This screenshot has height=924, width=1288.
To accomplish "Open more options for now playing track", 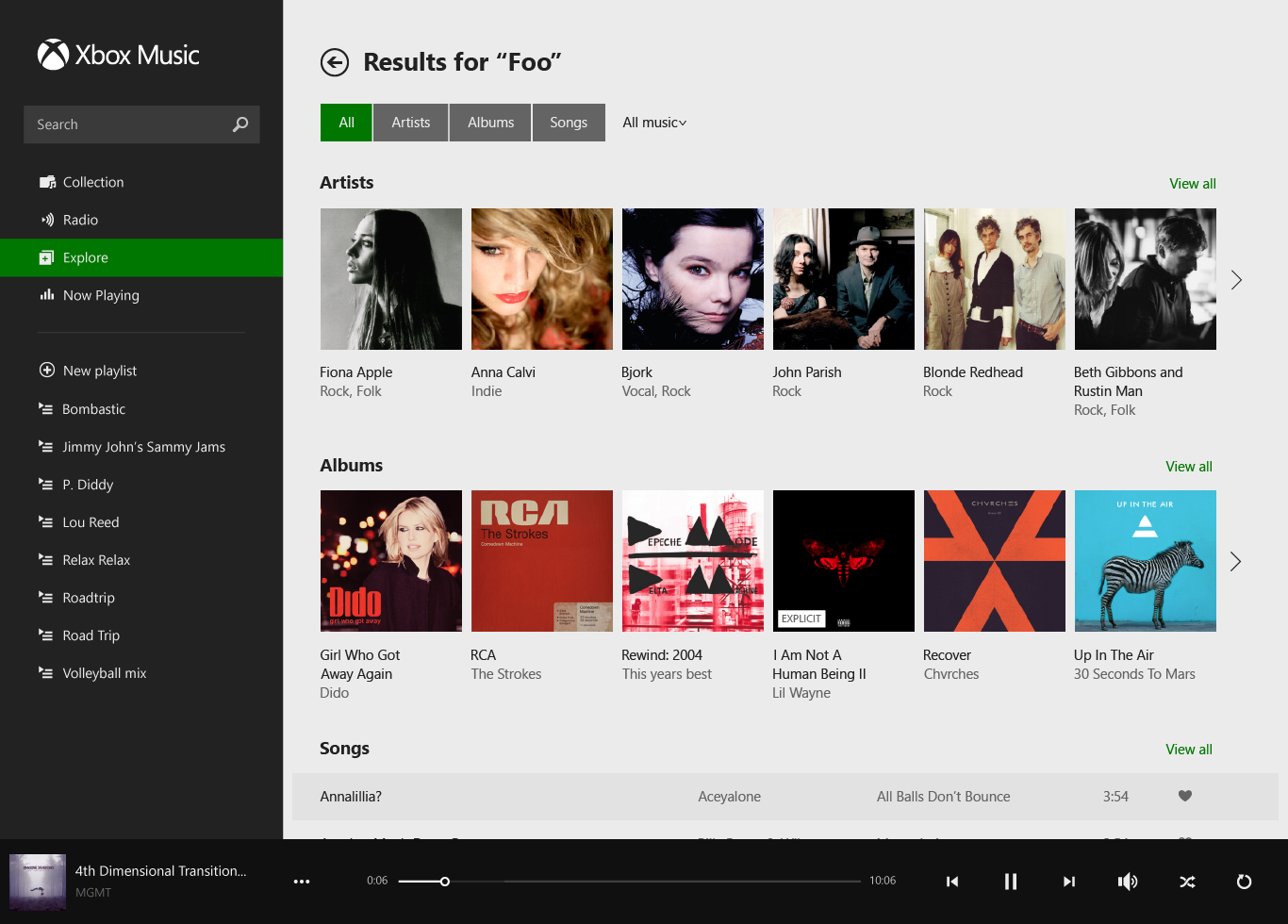I will point(302,882).
